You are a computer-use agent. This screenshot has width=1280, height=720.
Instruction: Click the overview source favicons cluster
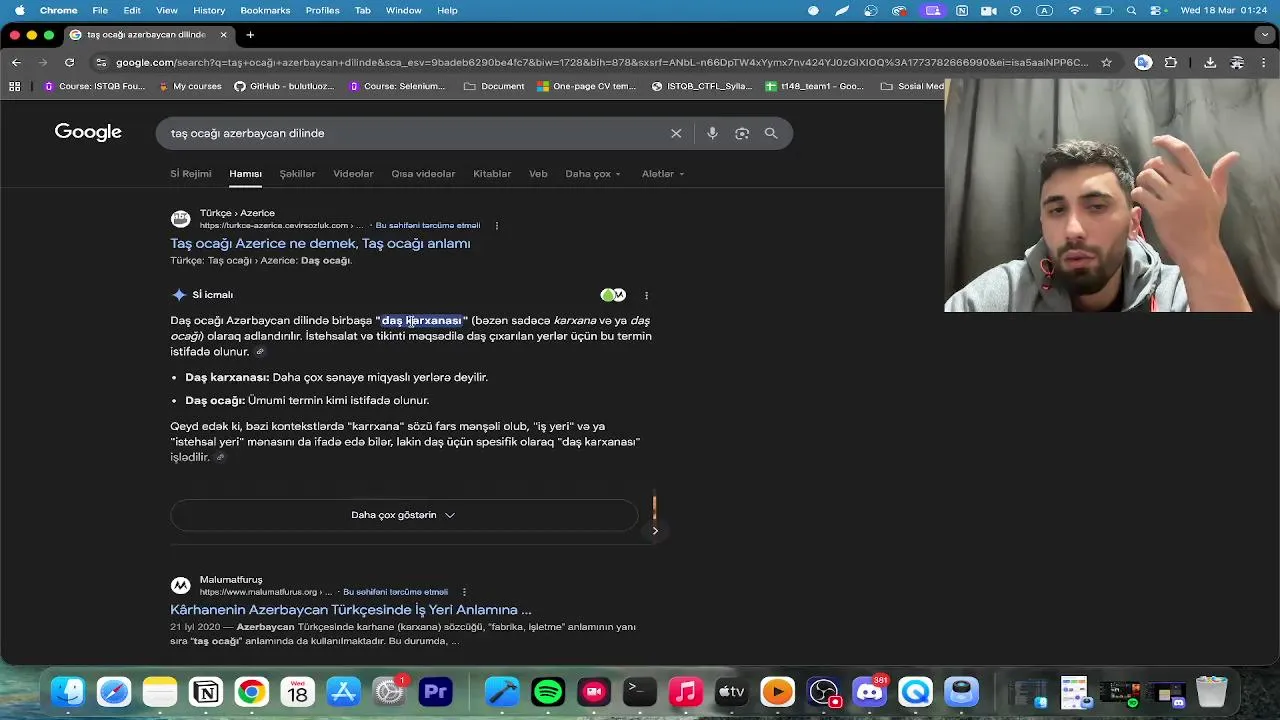[613, 295]
